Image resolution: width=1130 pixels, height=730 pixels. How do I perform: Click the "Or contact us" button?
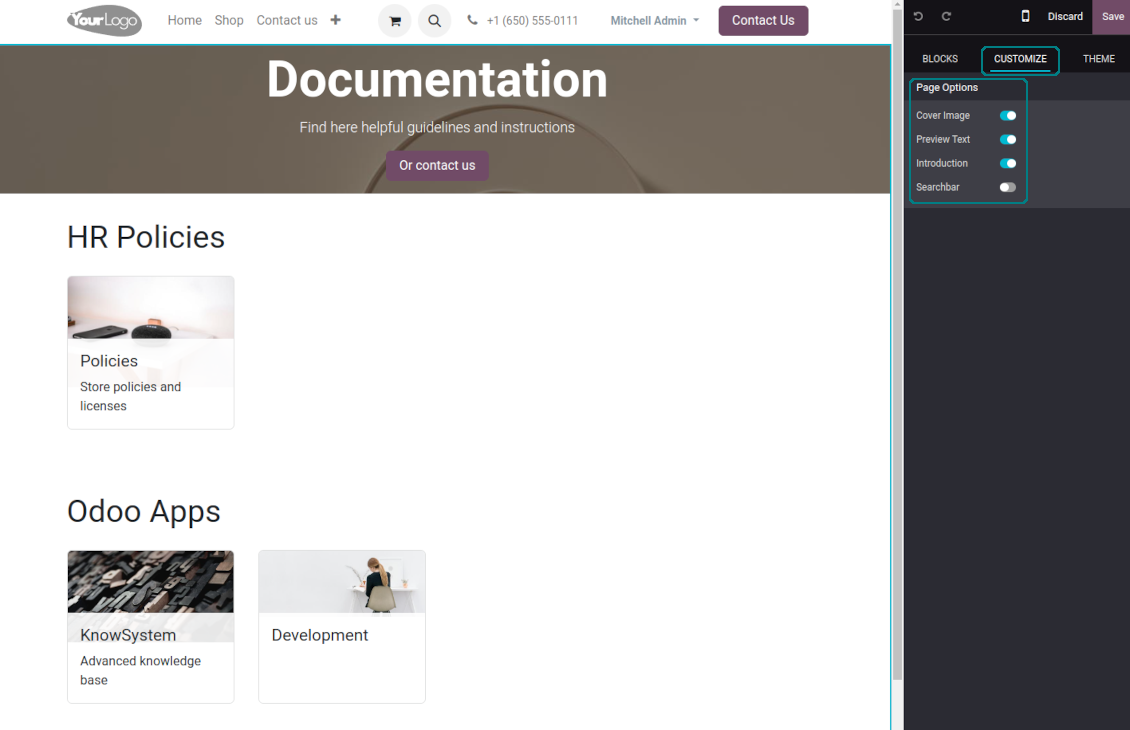tap(437, 166)
